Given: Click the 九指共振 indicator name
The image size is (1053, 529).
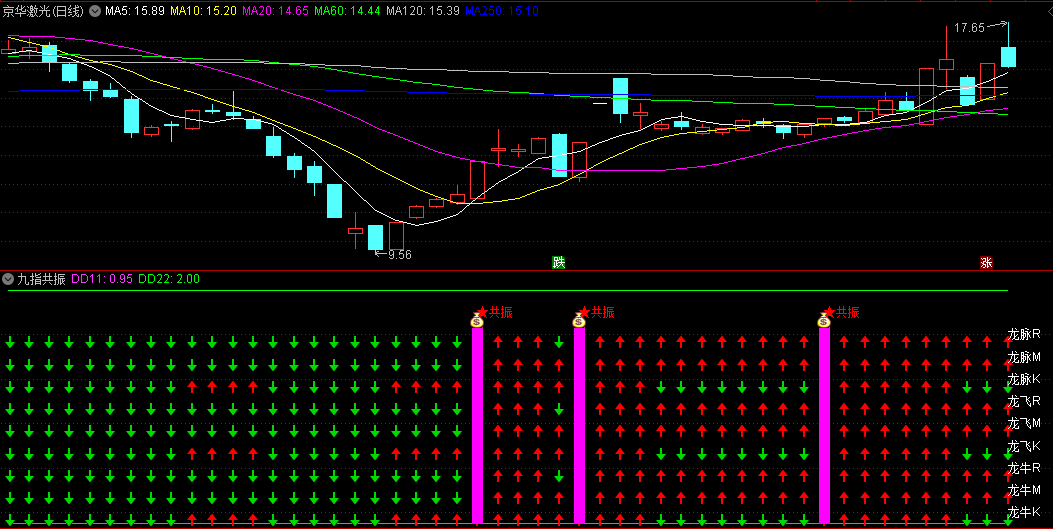Looking at the screenshot, I should coord(41,279).
